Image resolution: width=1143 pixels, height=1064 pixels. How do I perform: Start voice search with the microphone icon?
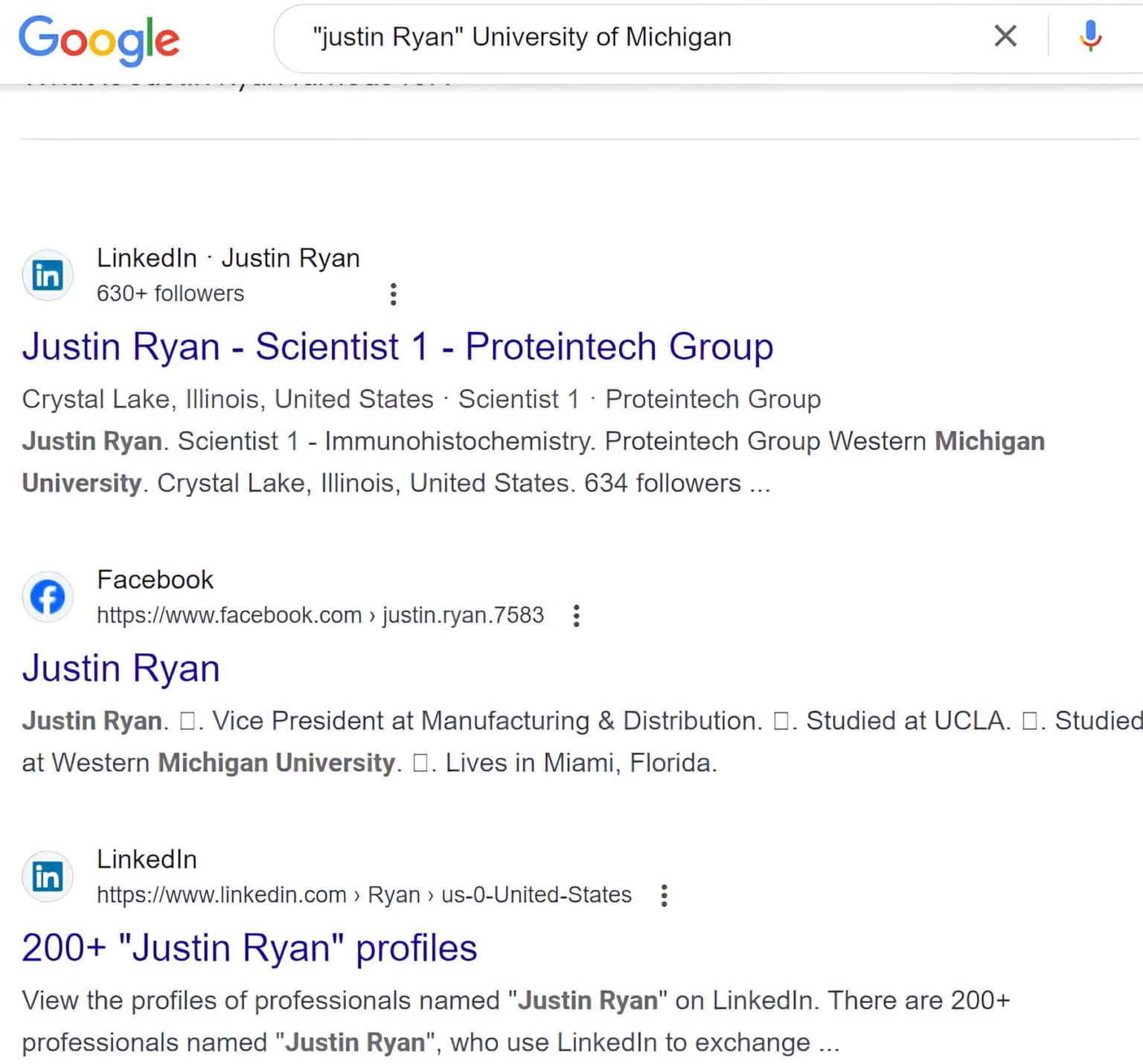coord(1090,36)
